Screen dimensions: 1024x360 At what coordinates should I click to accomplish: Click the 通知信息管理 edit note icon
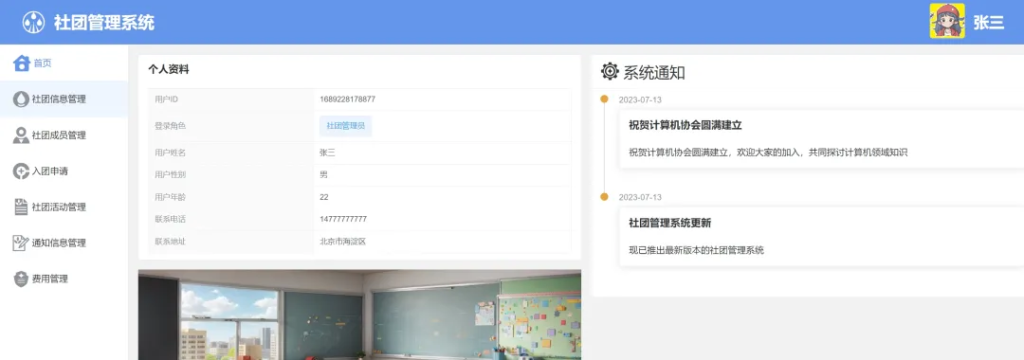(21, 243)
